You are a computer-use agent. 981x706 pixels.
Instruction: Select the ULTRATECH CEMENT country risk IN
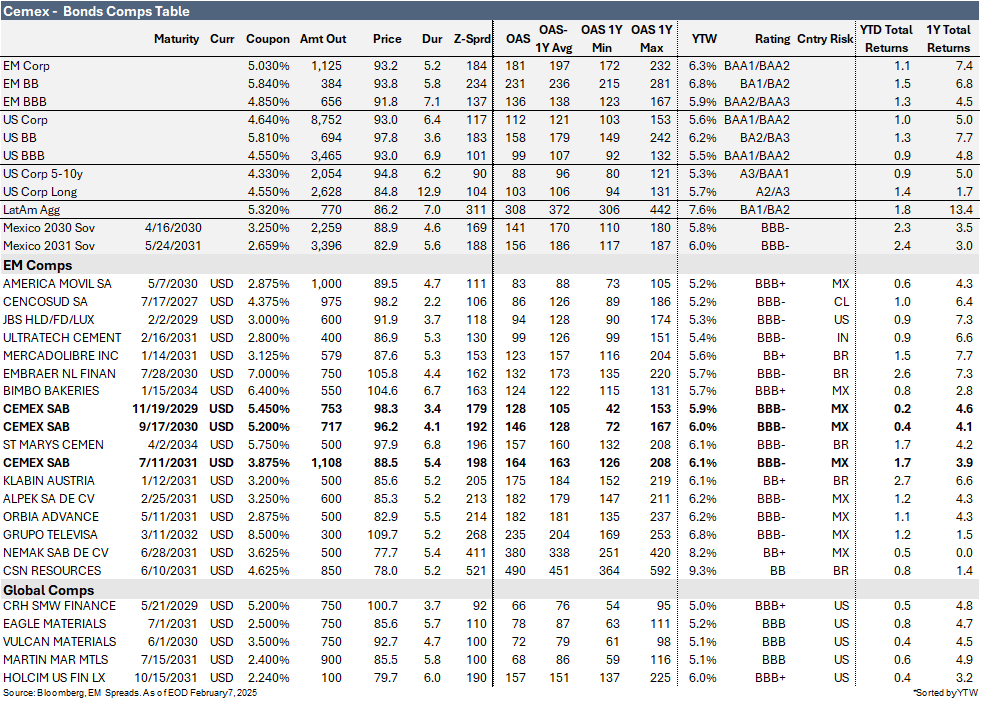click(843, 338)
